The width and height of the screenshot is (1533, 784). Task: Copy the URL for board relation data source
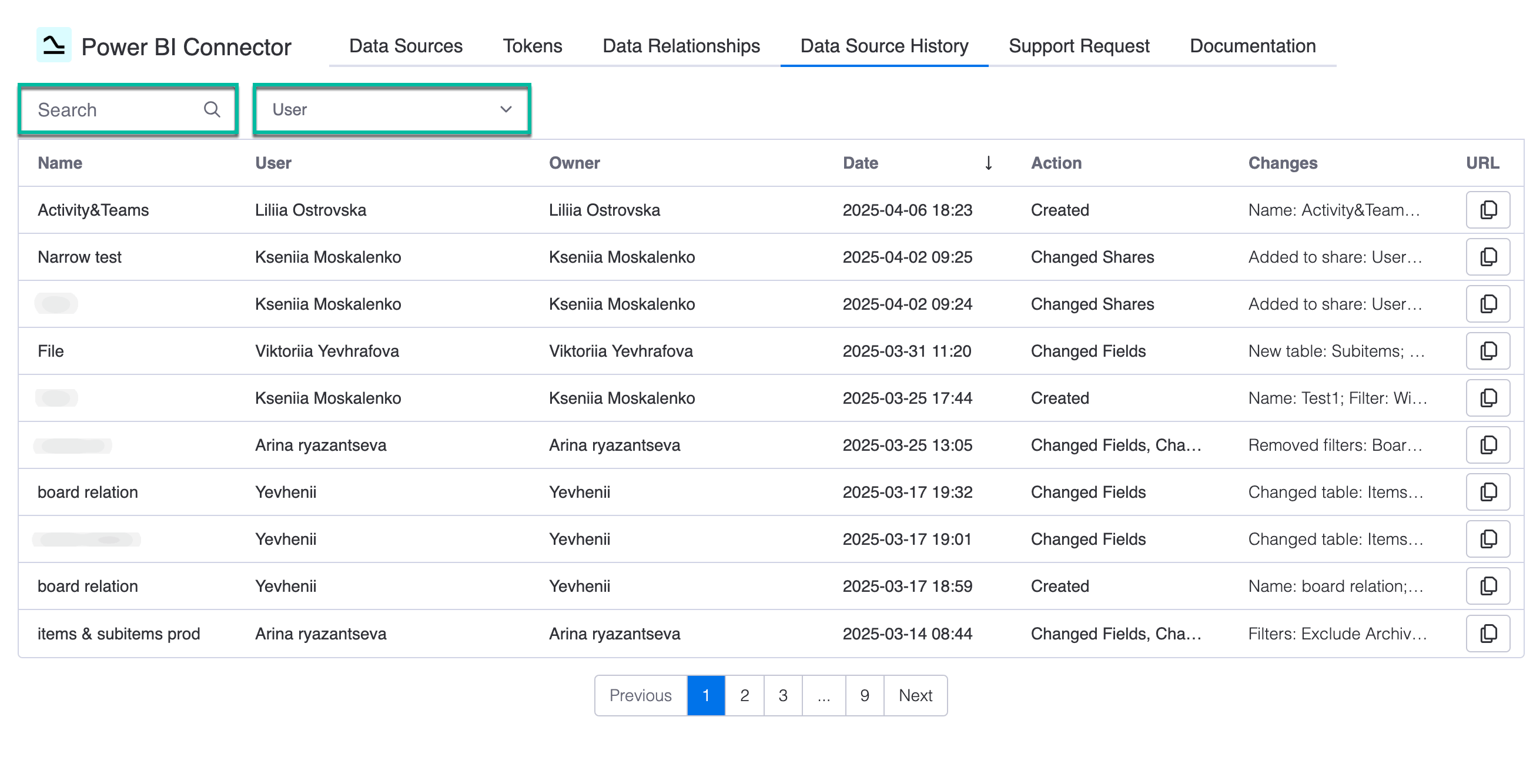point(1488,492)
